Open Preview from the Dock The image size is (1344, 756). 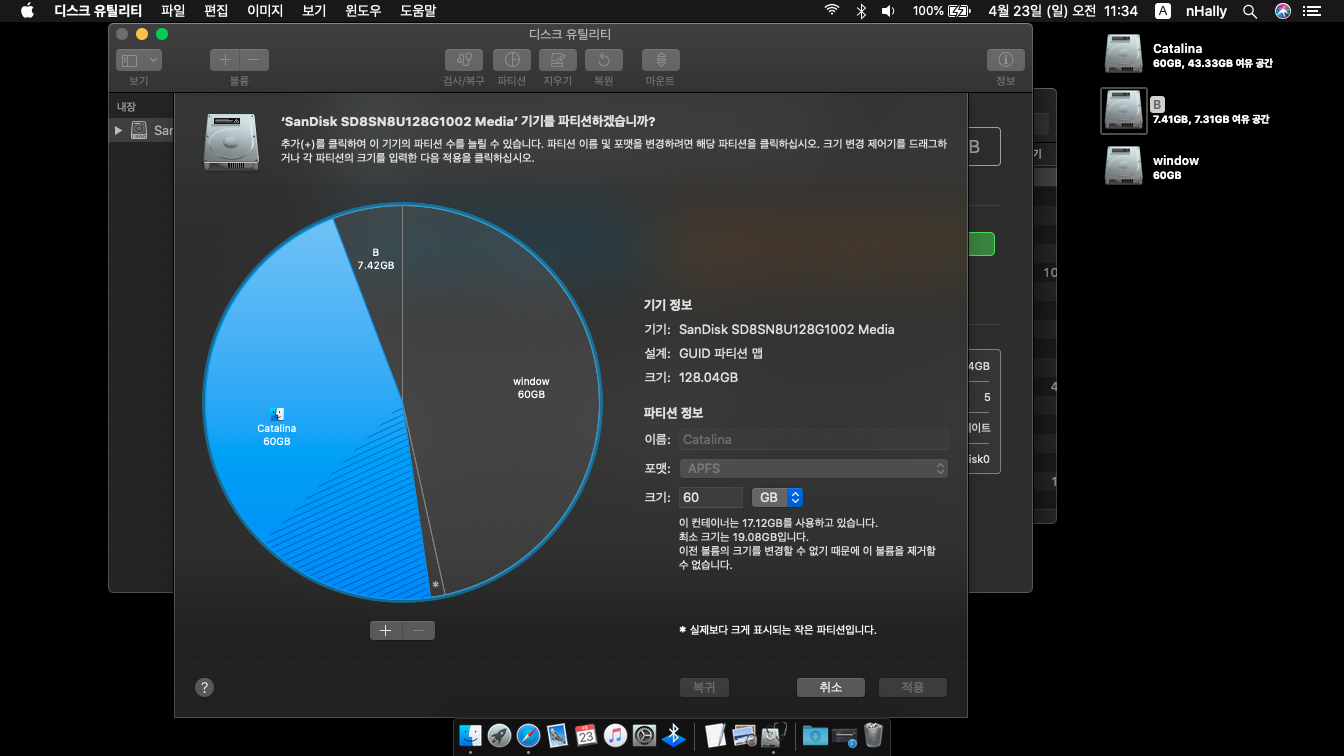743,735
